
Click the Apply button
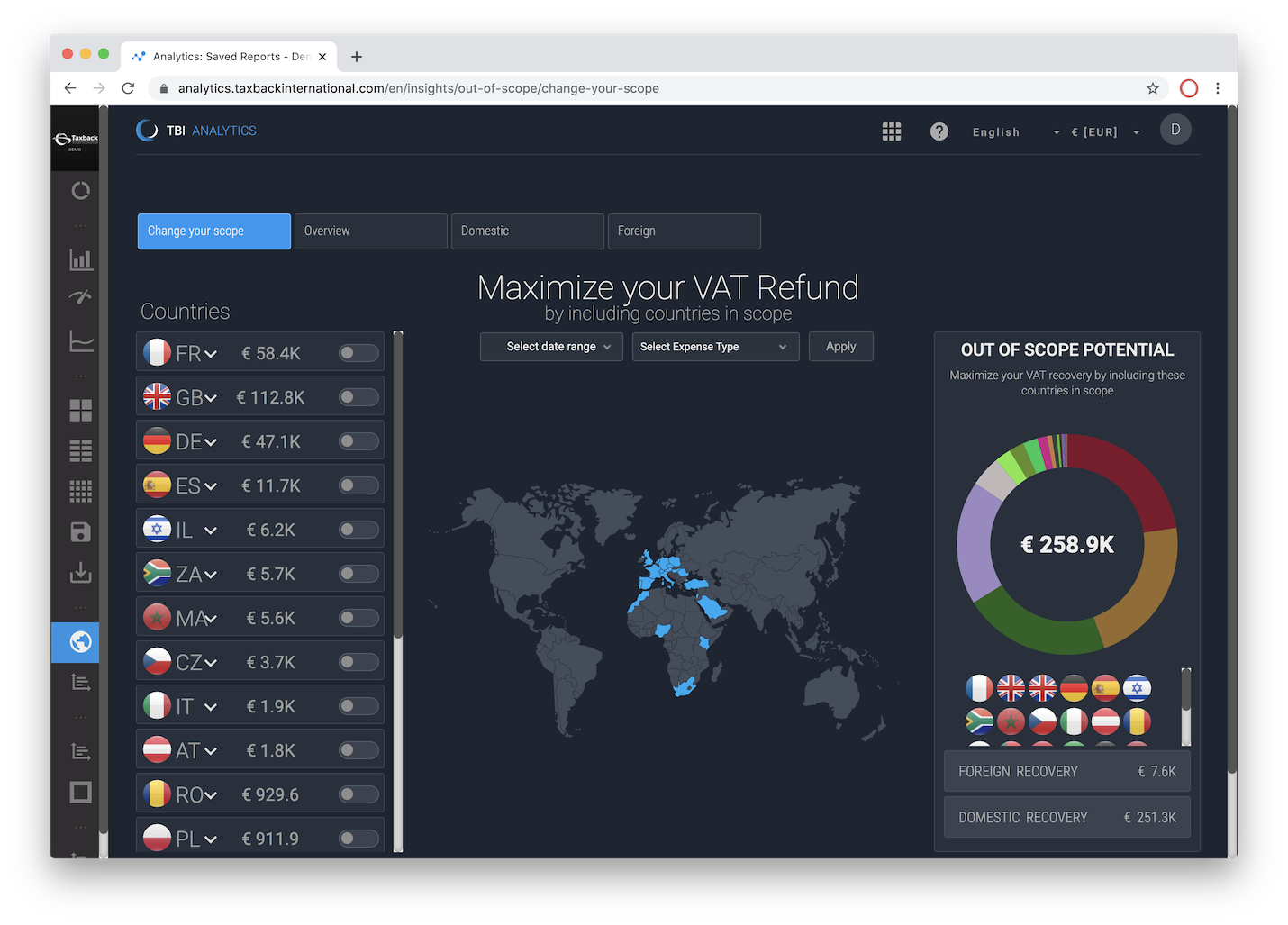pos(841,347)
